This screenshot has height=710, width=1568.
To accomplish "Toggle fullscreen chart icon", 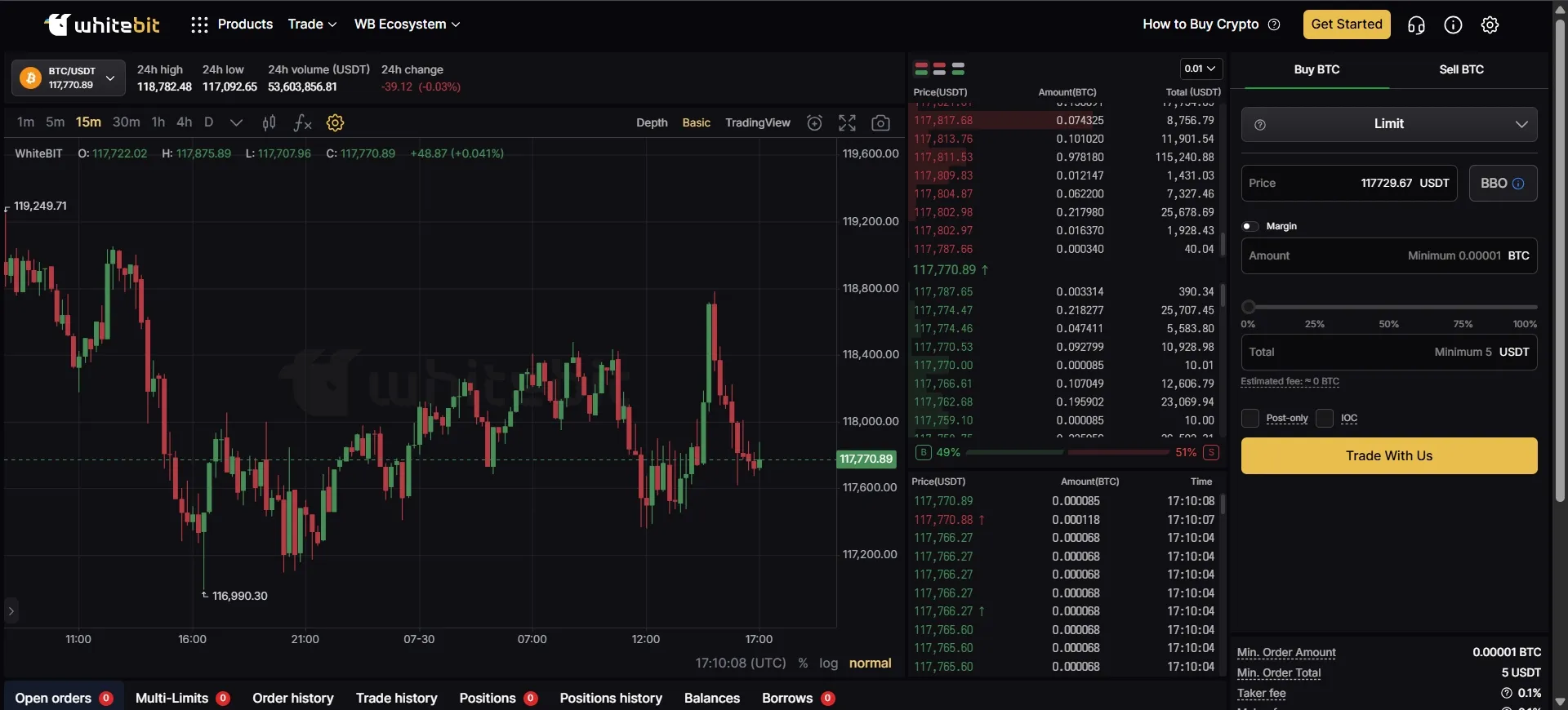I will 847,122.
